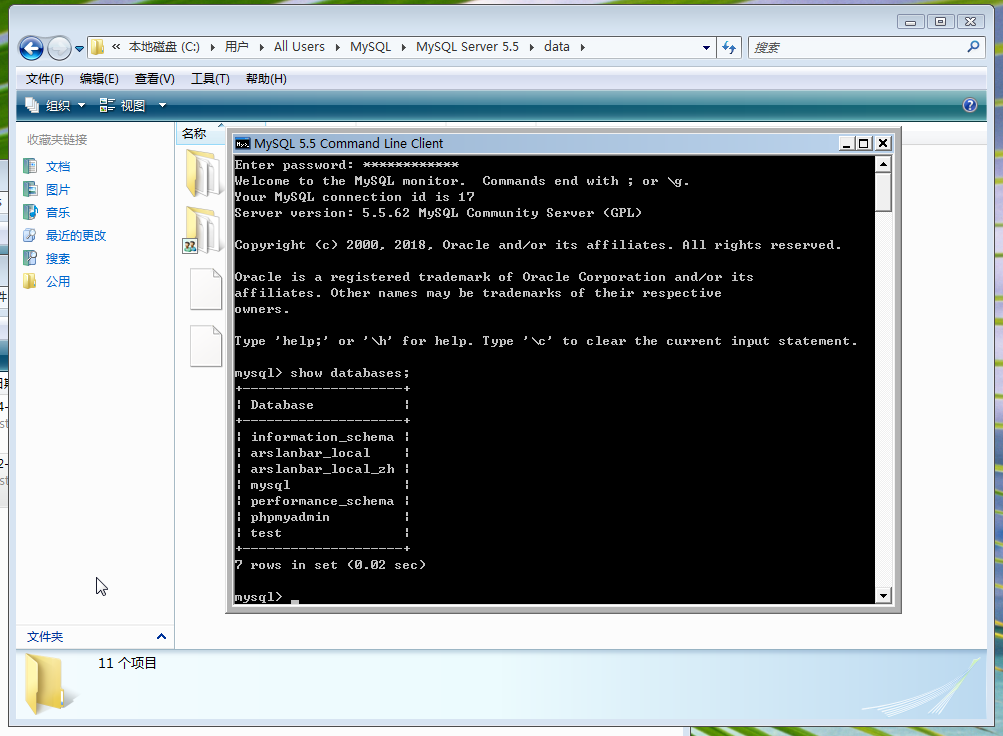This screenshot has height=736, width=1003.
Task: Select the second folder with shortcut overlay
Action: (202, 230)
